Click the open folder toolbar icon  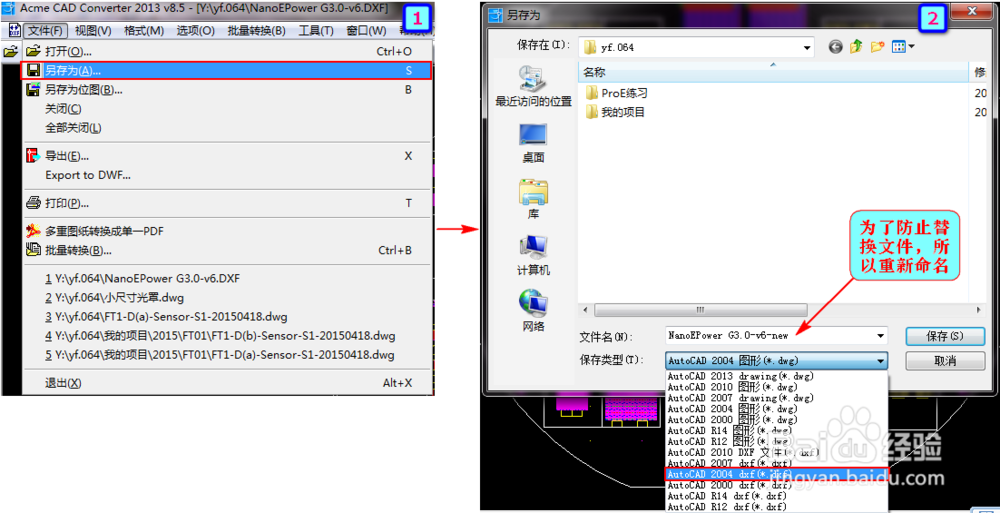click(x=10, y=52)
